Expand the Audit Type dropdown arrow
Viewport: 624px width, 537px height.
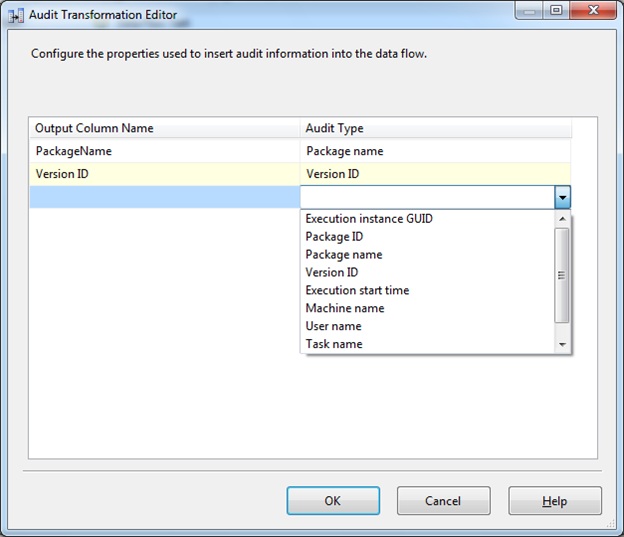click(x=563, y=197)
